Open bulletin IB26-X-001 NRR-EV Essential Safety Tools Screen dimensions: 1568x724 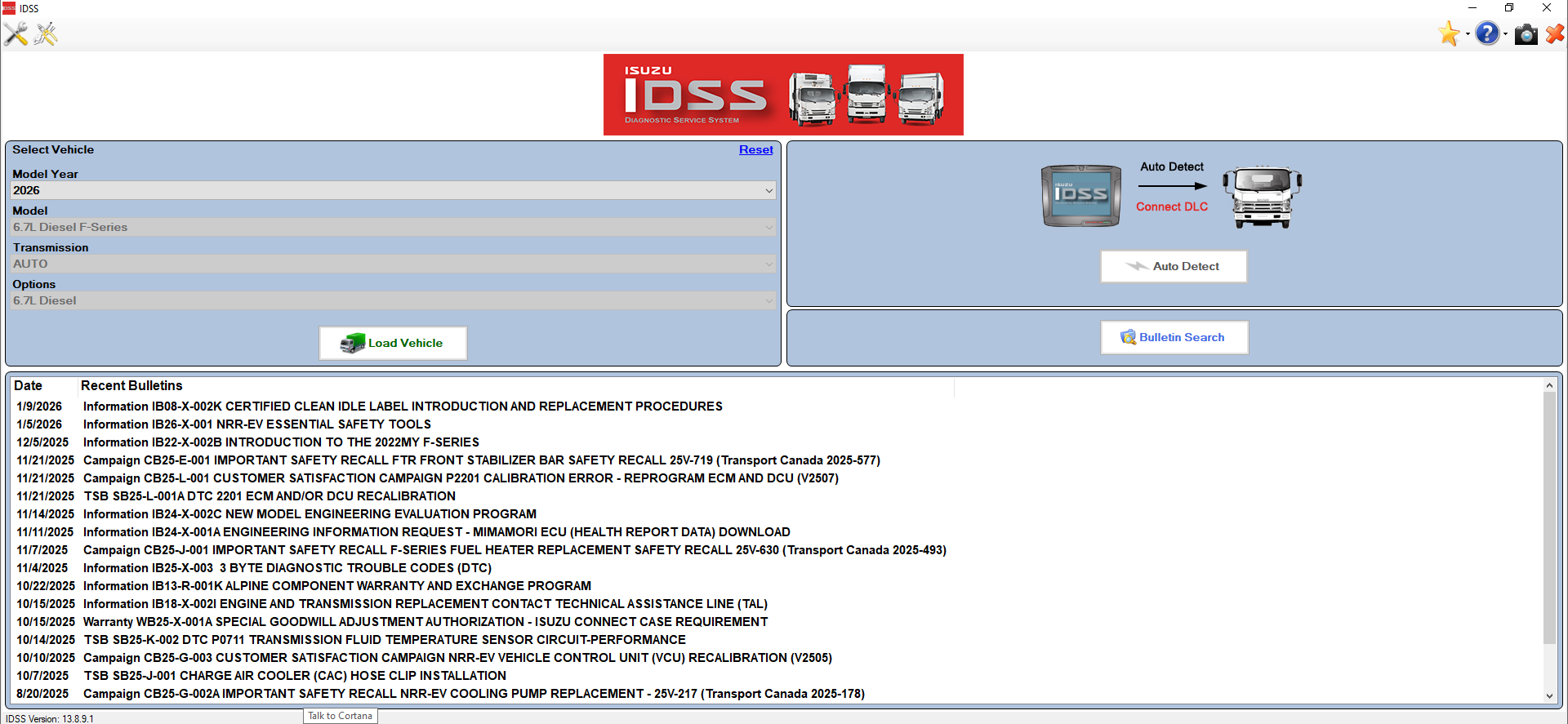256,424
